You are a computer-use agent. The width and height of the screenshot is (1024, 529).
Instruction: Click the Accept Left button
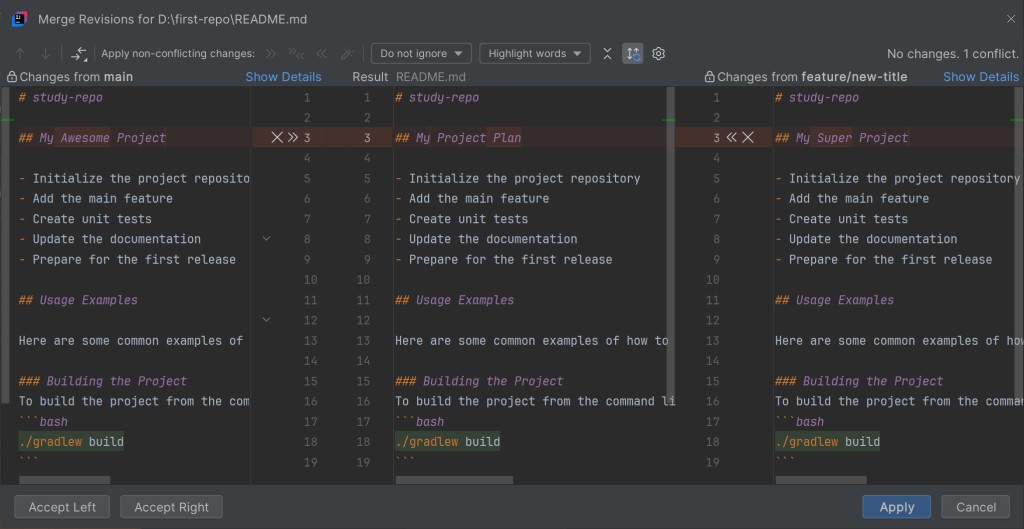point(62,507)
